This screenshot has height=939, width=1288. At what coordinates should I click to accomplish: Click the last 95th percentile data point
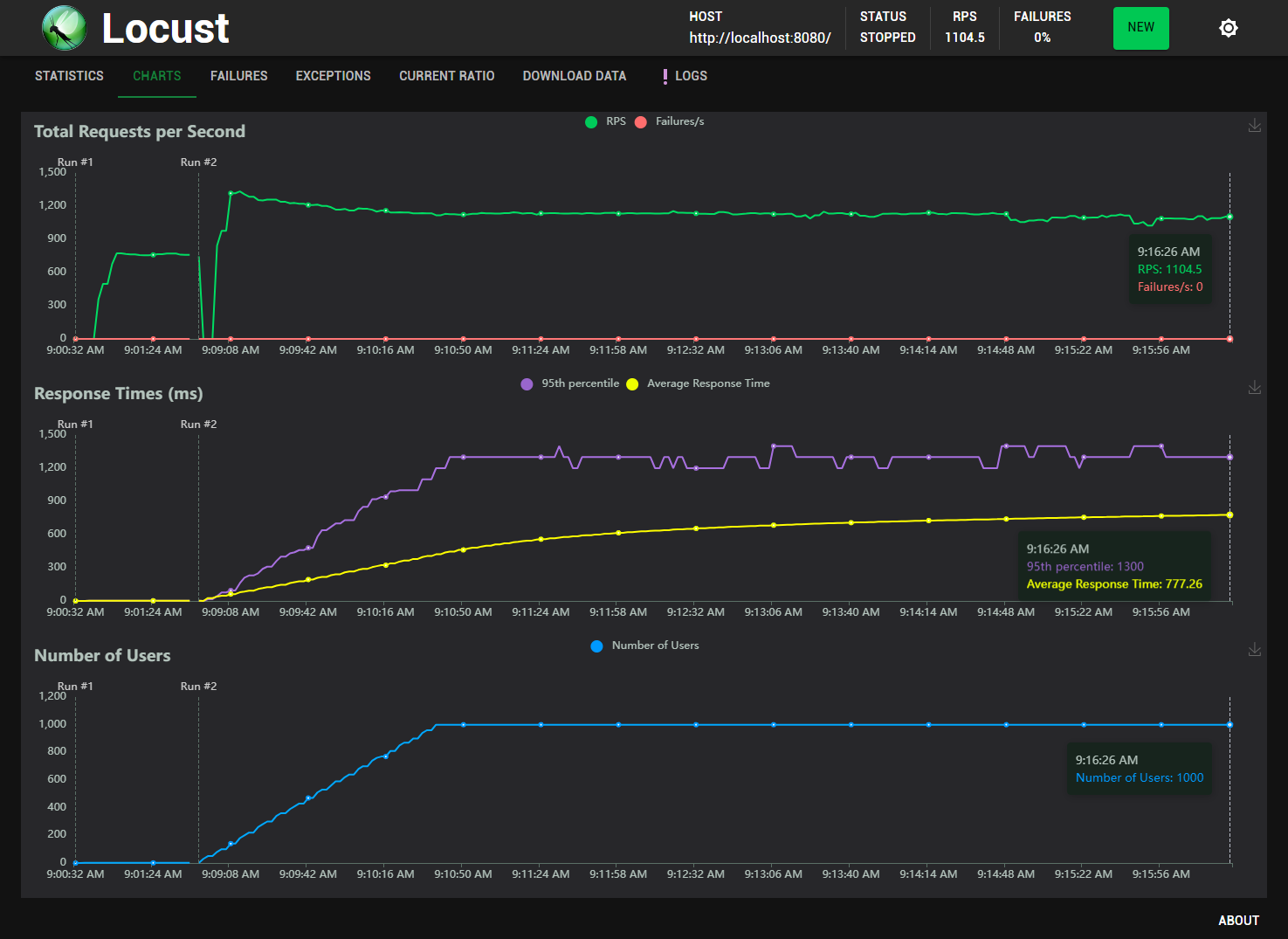[1229, 457]
